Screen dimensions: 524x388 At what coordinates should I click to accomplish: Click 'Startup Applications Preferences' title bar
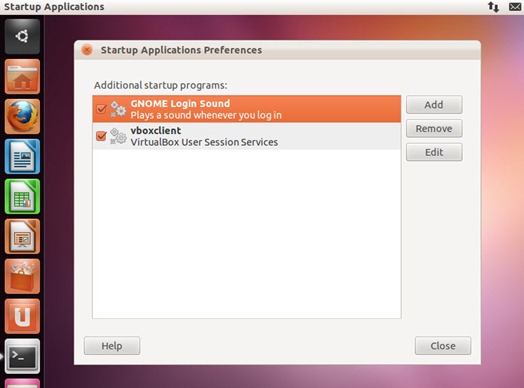point(277,50)
